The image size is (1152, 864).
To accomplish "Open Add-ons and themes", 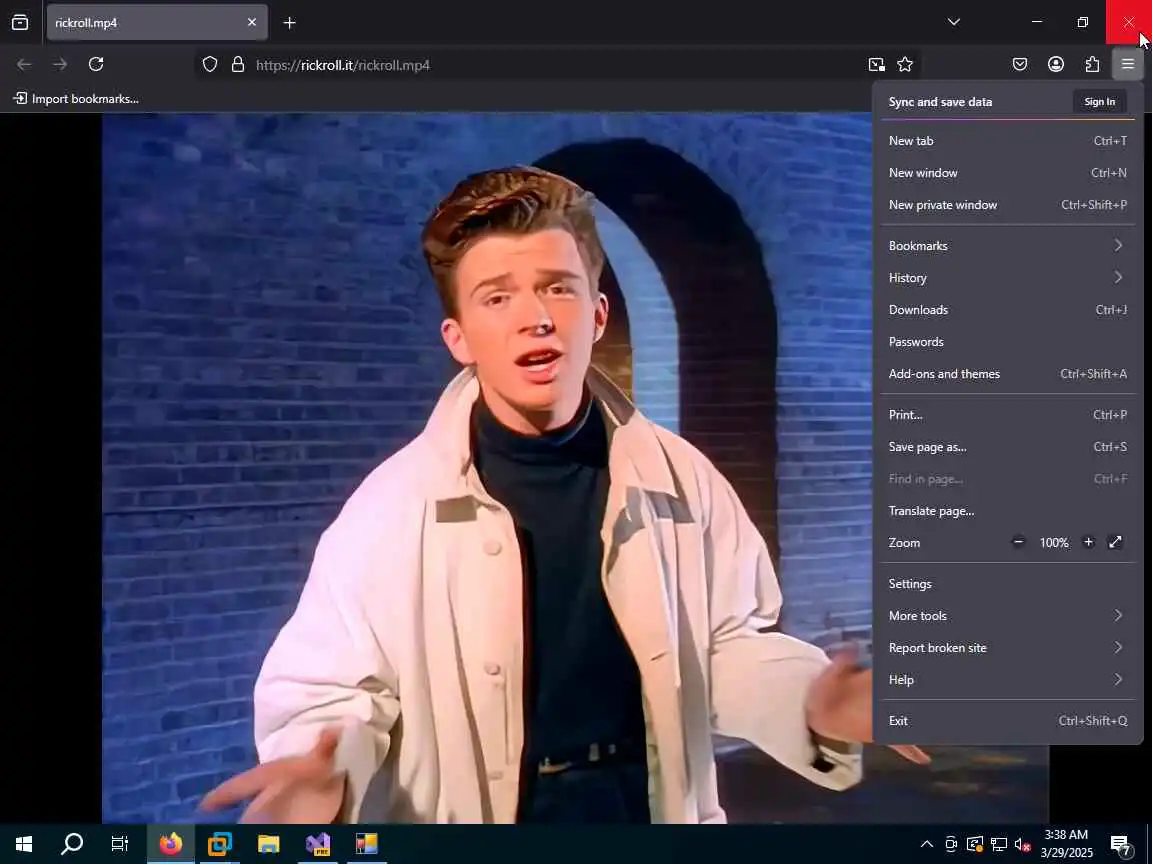I will (1007, 373).
